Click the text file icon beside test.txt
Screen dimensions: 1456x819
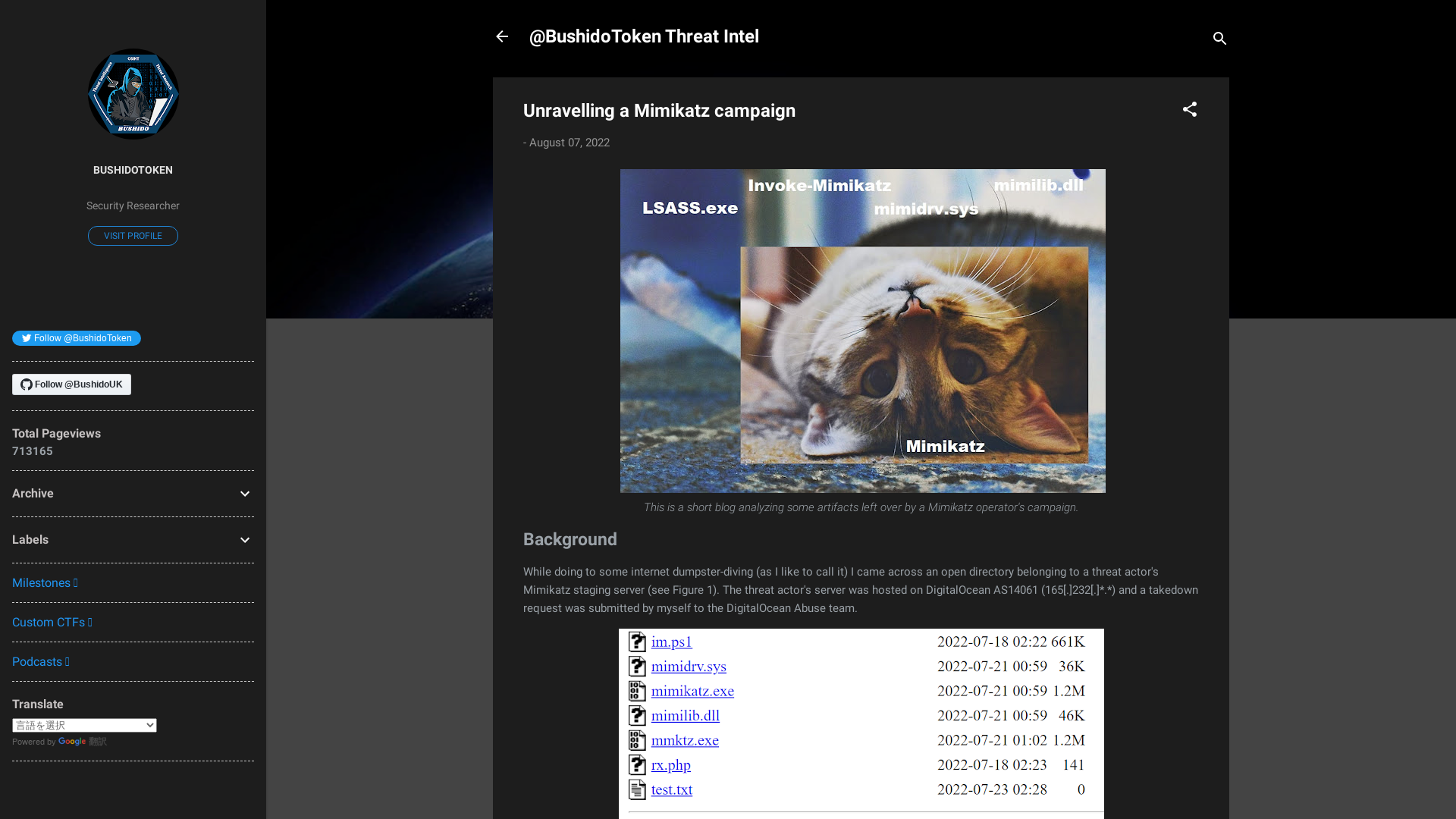[637, 789]
